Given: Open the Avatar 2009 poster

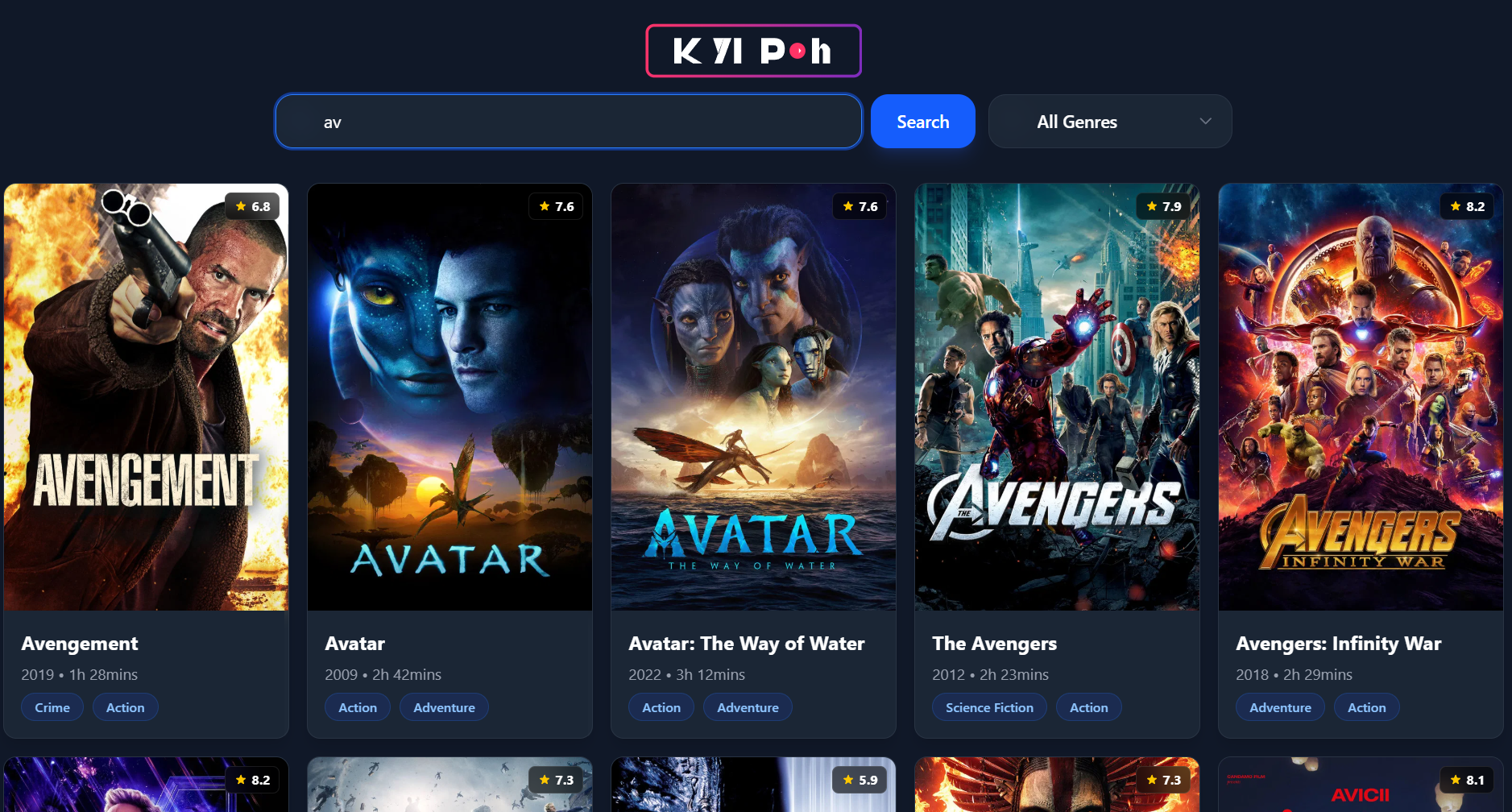Looking at the screenshot, I should [449, 397].
